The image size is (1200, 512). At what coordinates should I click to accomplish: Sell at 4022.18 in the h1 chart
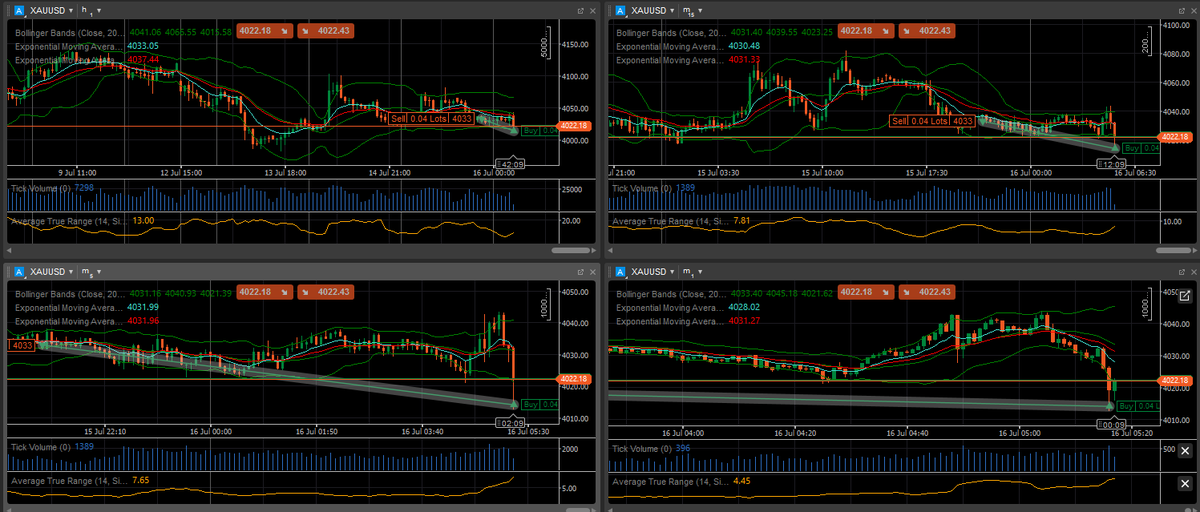pos(264,31)
